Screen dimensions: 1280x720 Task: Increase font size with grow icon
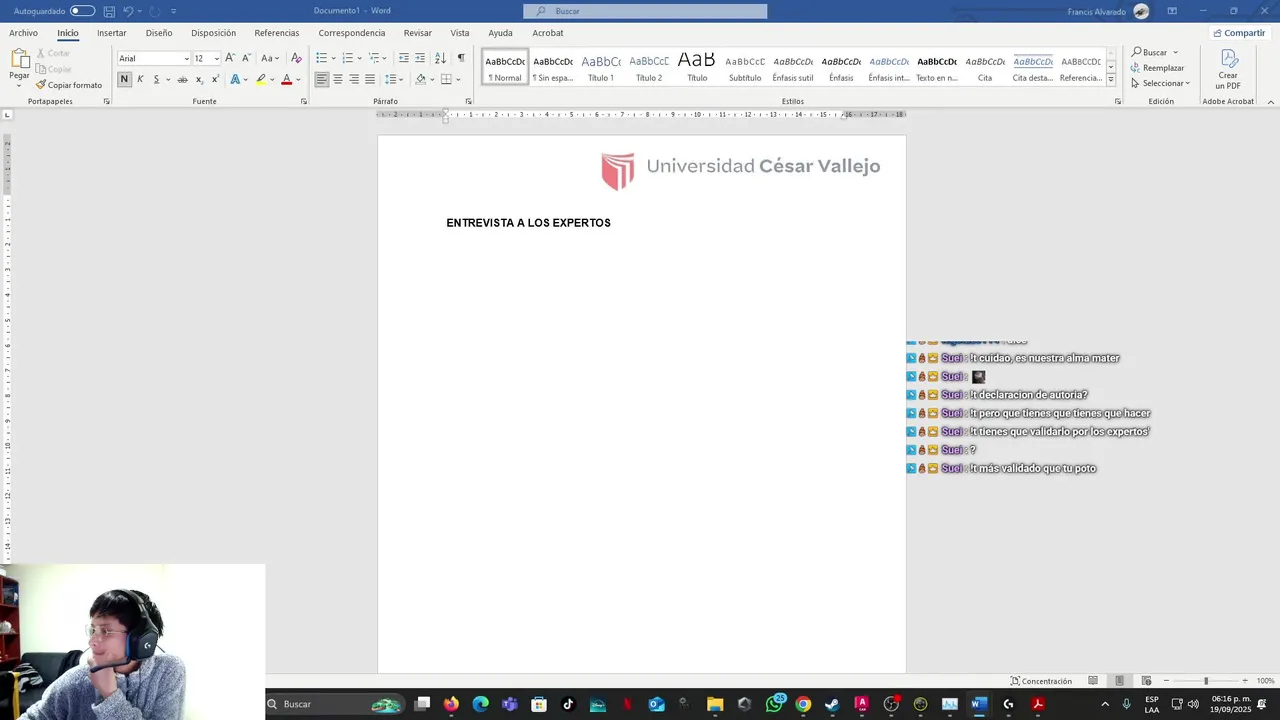pos(230,58)
